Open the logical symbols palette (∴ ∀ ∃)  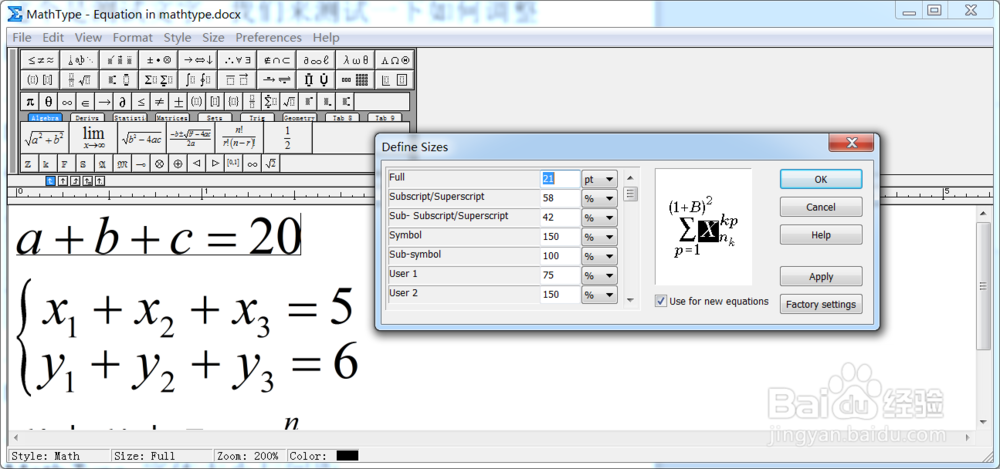point(237,61)
